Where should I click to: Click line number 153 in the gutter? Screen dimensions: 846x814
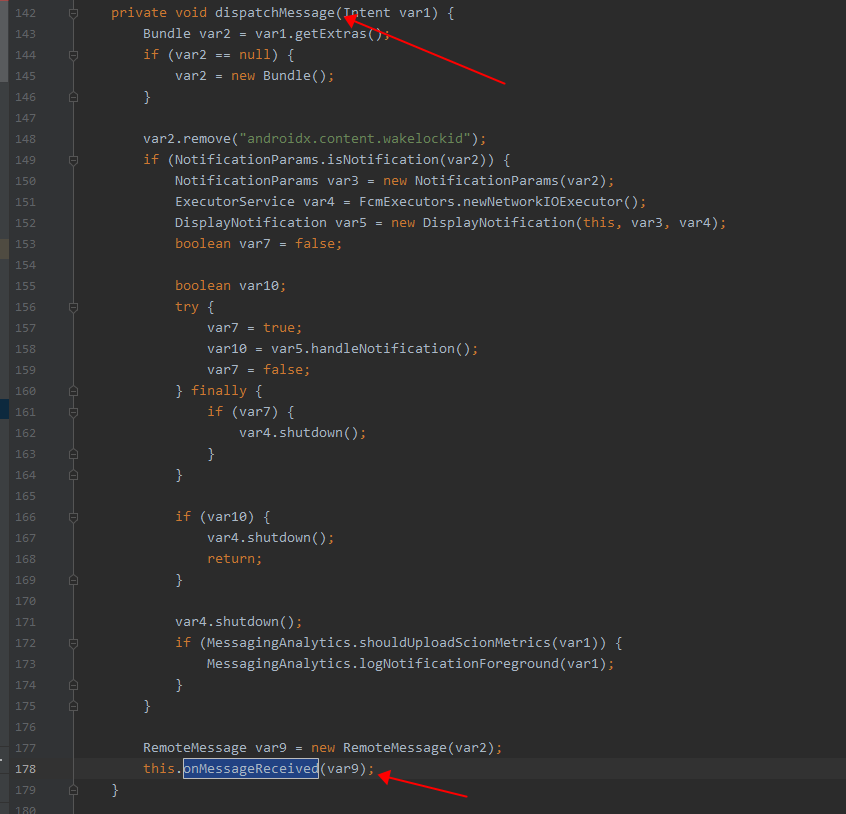click(25, 244)
